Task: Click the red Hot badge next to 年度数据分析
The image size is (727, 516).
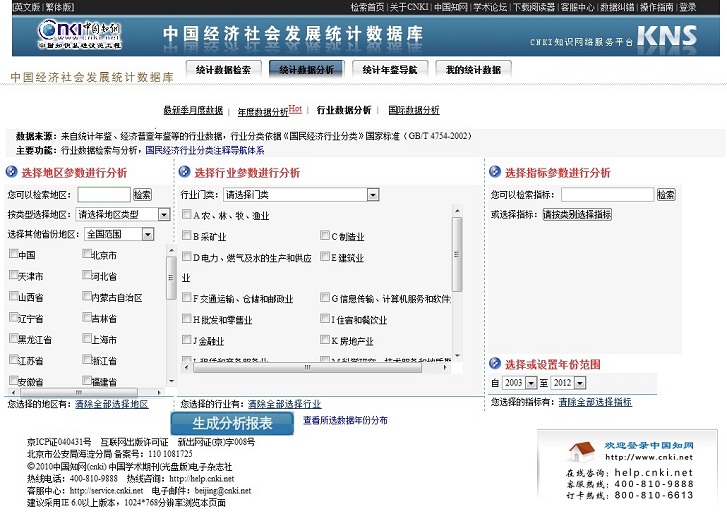Action: pyautogui.click(x=296, y=108)
